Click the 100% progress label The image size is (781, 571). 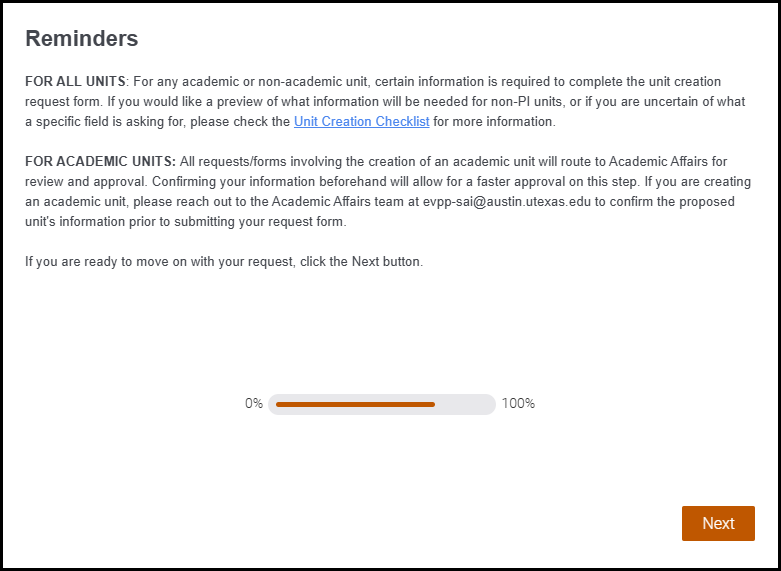coord(518,404)
